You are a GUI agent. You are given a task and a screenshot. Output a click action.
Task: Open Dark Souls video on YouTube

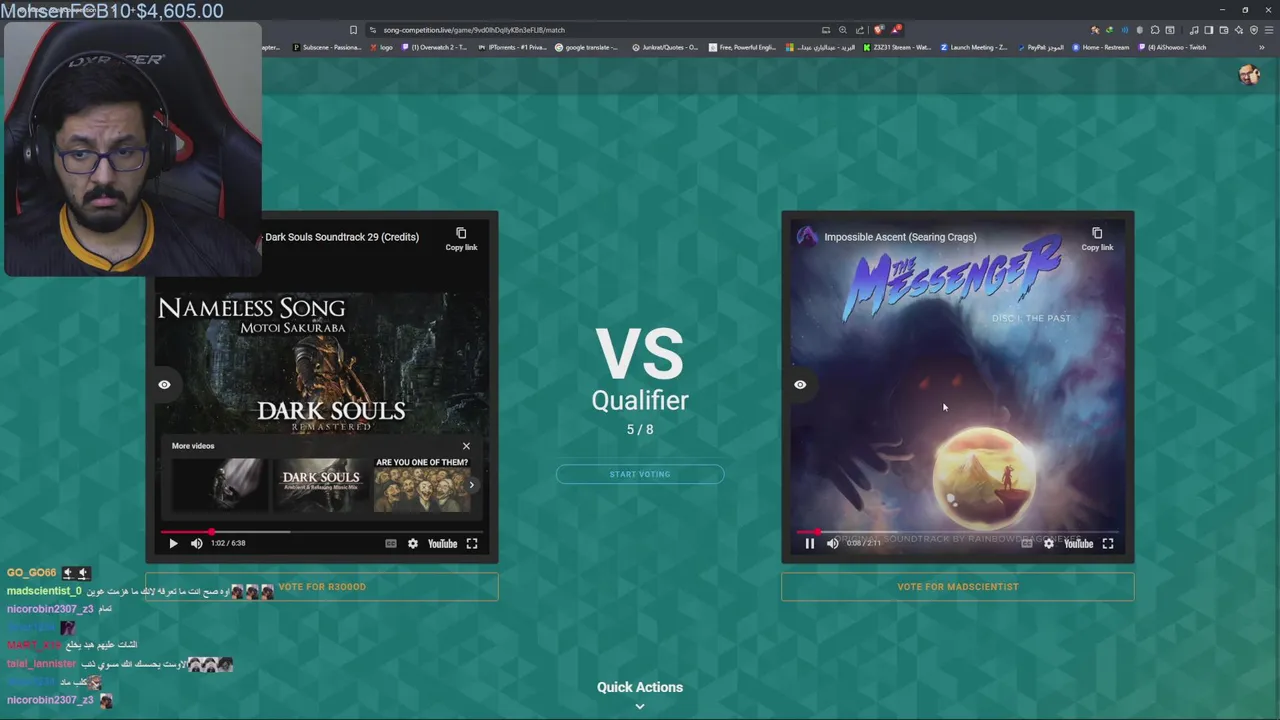pyautogui.click(x=442, y=543)
